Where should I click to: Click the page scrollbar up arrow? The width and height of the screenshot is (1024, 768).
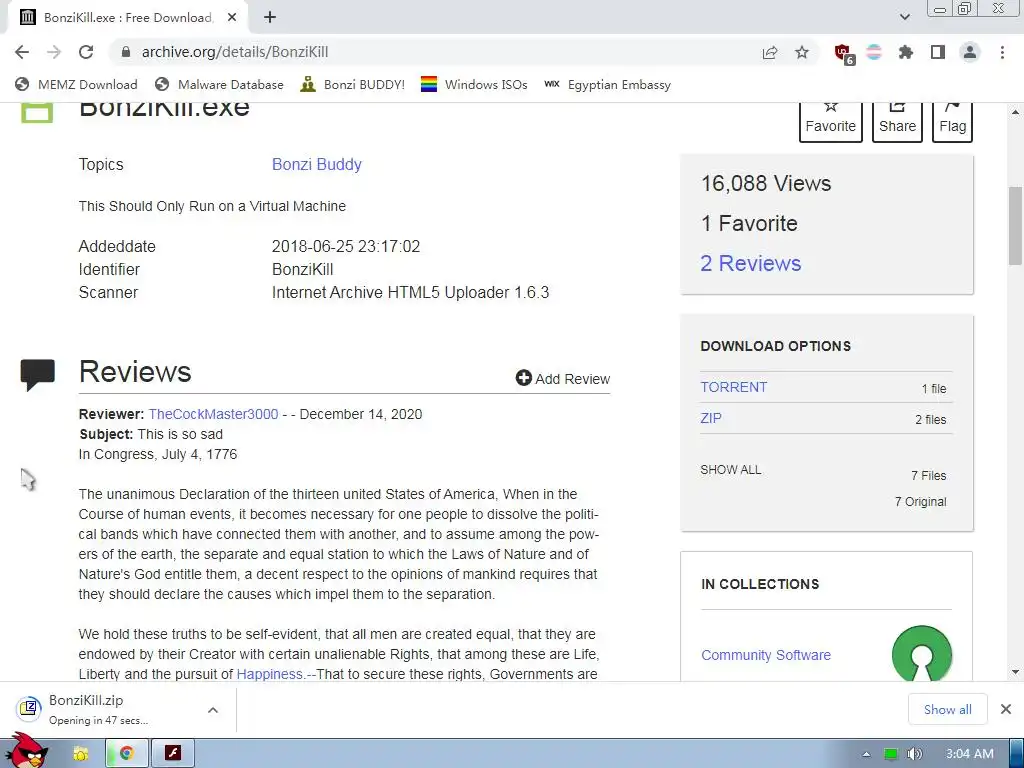click(1016, 112)
